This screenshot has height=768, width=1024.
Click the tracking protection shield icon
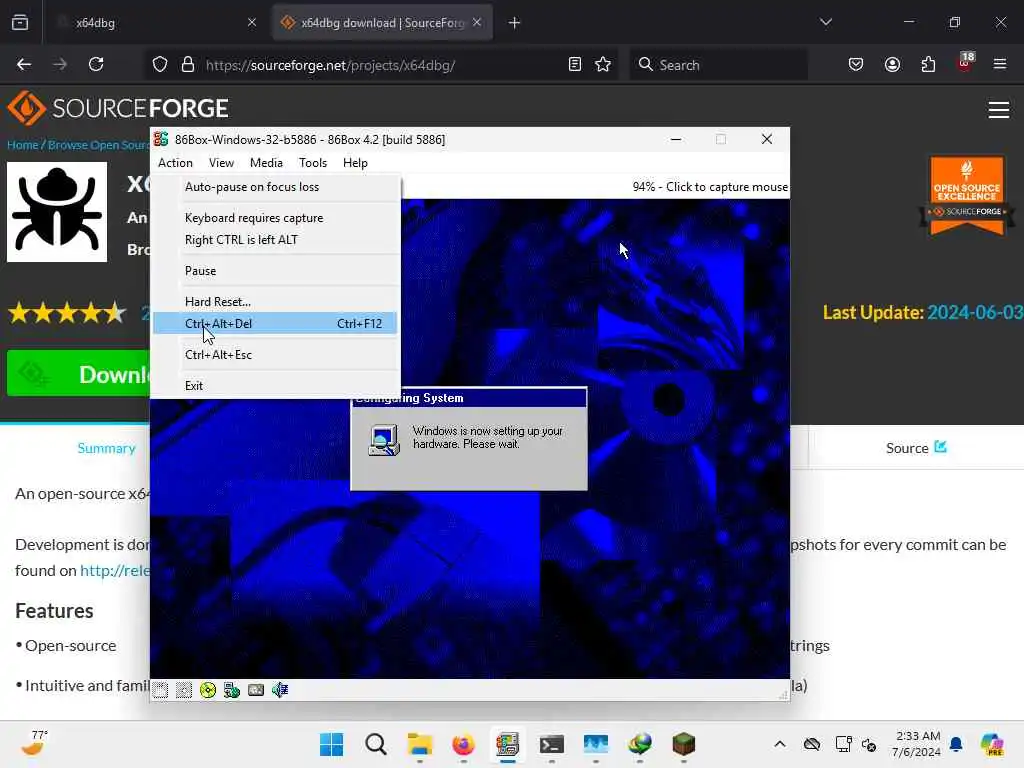coord(160,65)
